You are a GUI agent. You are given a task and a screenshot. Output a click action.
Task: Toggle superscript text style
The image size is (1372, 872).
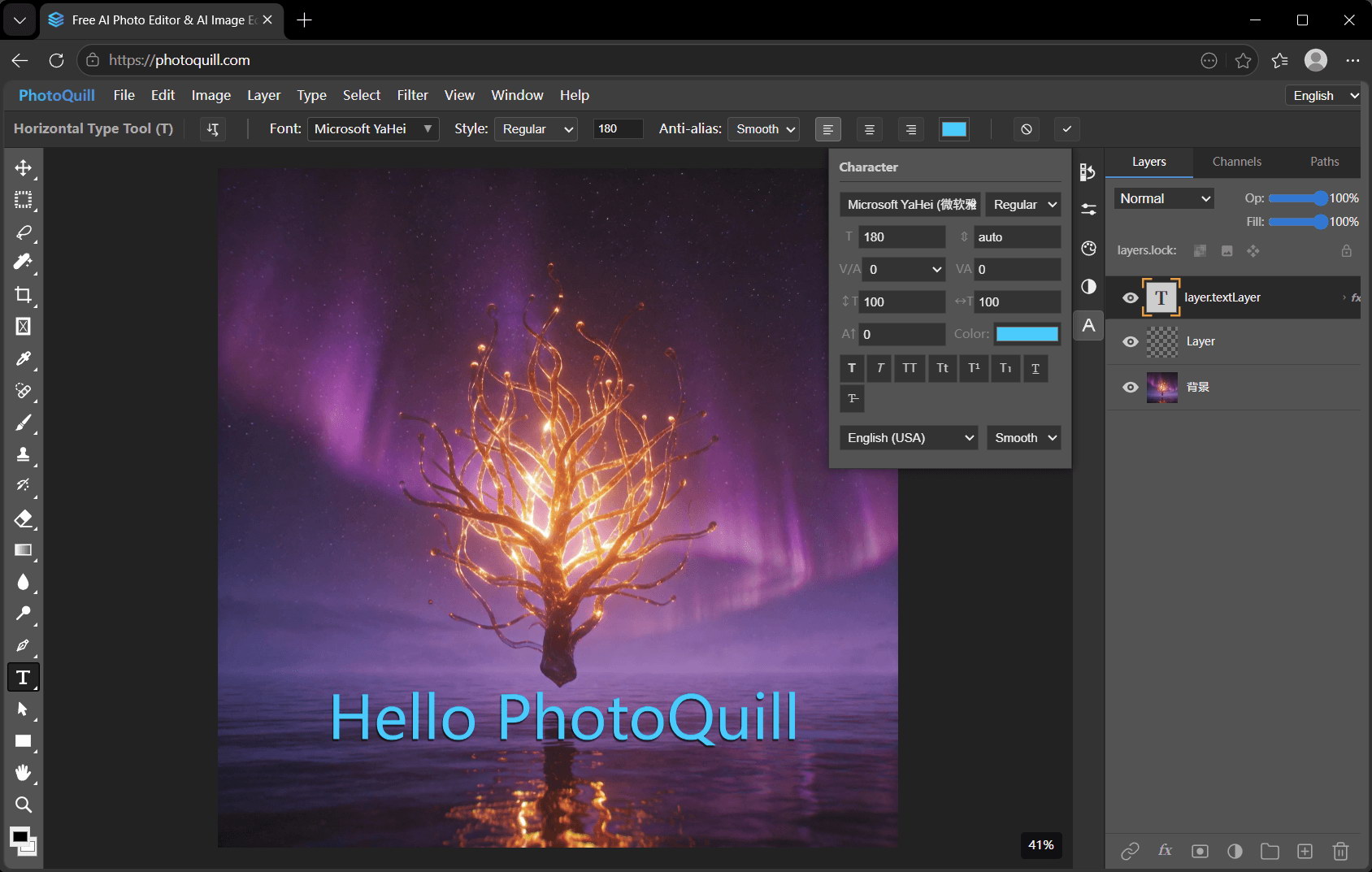pos(974,368)
